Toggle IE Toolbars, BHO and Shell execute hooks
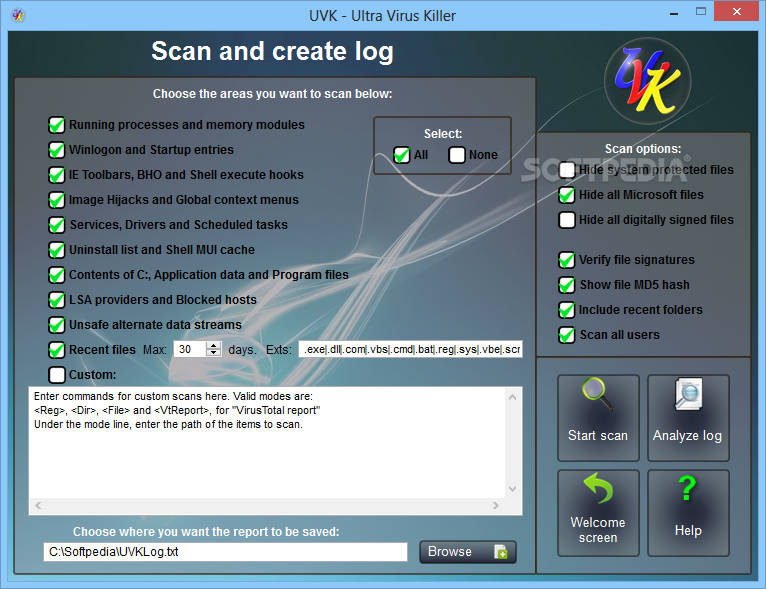 (x=57, y=175)
